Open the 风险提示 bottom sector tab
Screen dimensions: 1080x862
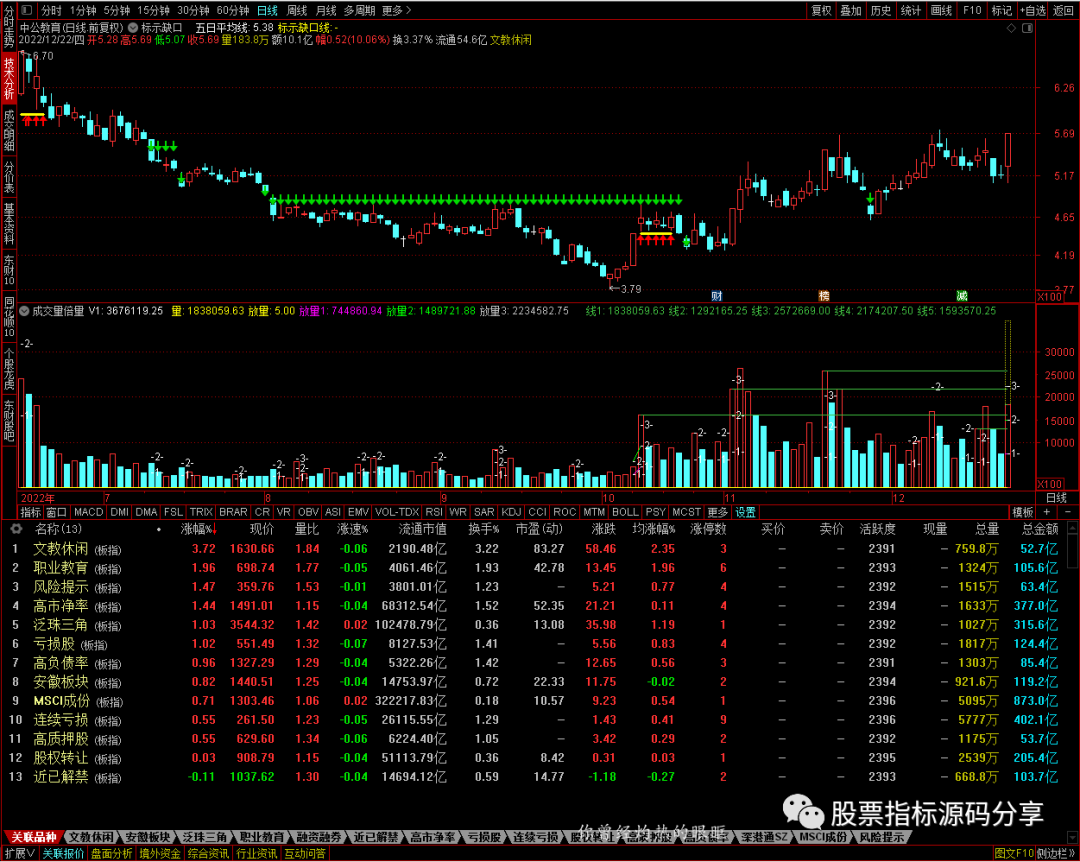(x=882, y=837)
